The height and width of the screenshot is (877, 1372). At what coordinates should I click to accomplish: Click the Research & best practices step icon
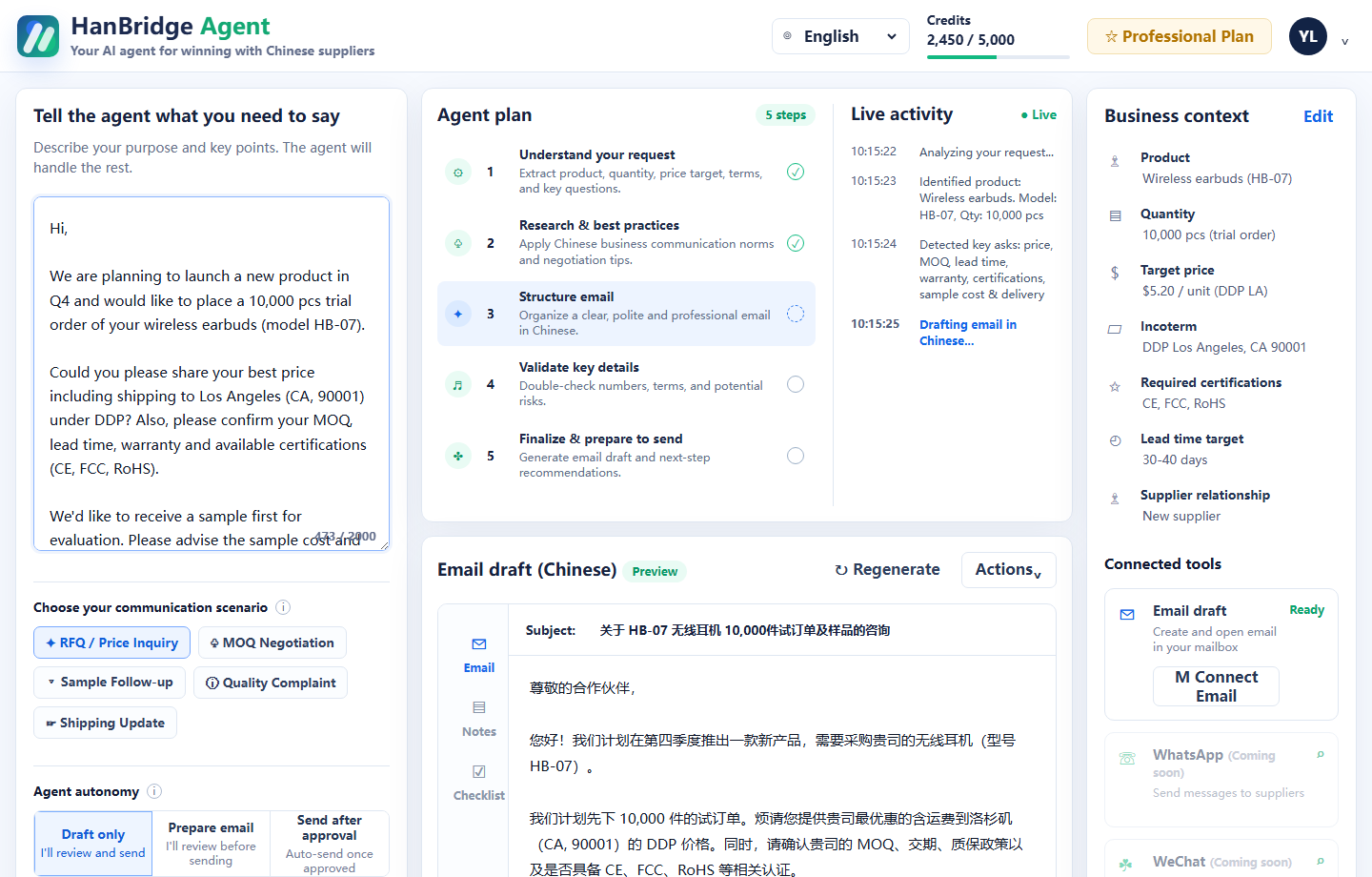(x=458, y=243)
